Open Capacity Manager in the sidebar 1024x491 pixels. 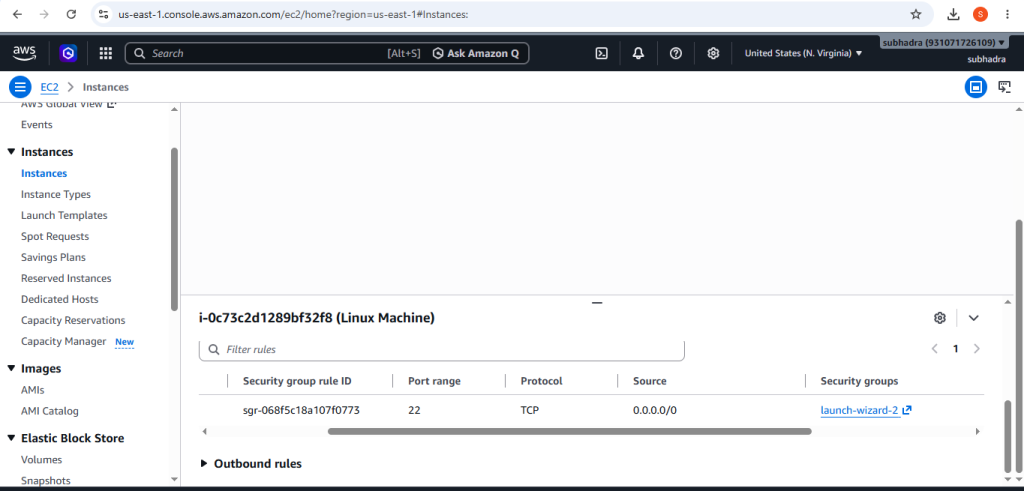tap(63, 341)
